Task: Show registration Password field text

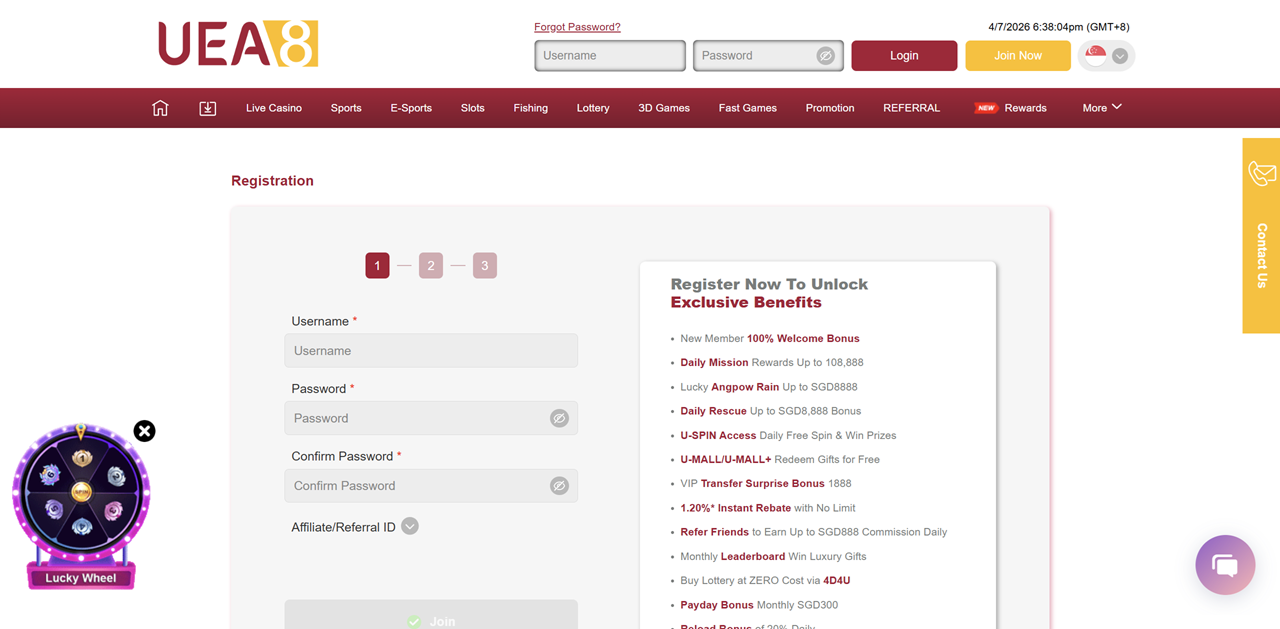Action: pos(559,418)
